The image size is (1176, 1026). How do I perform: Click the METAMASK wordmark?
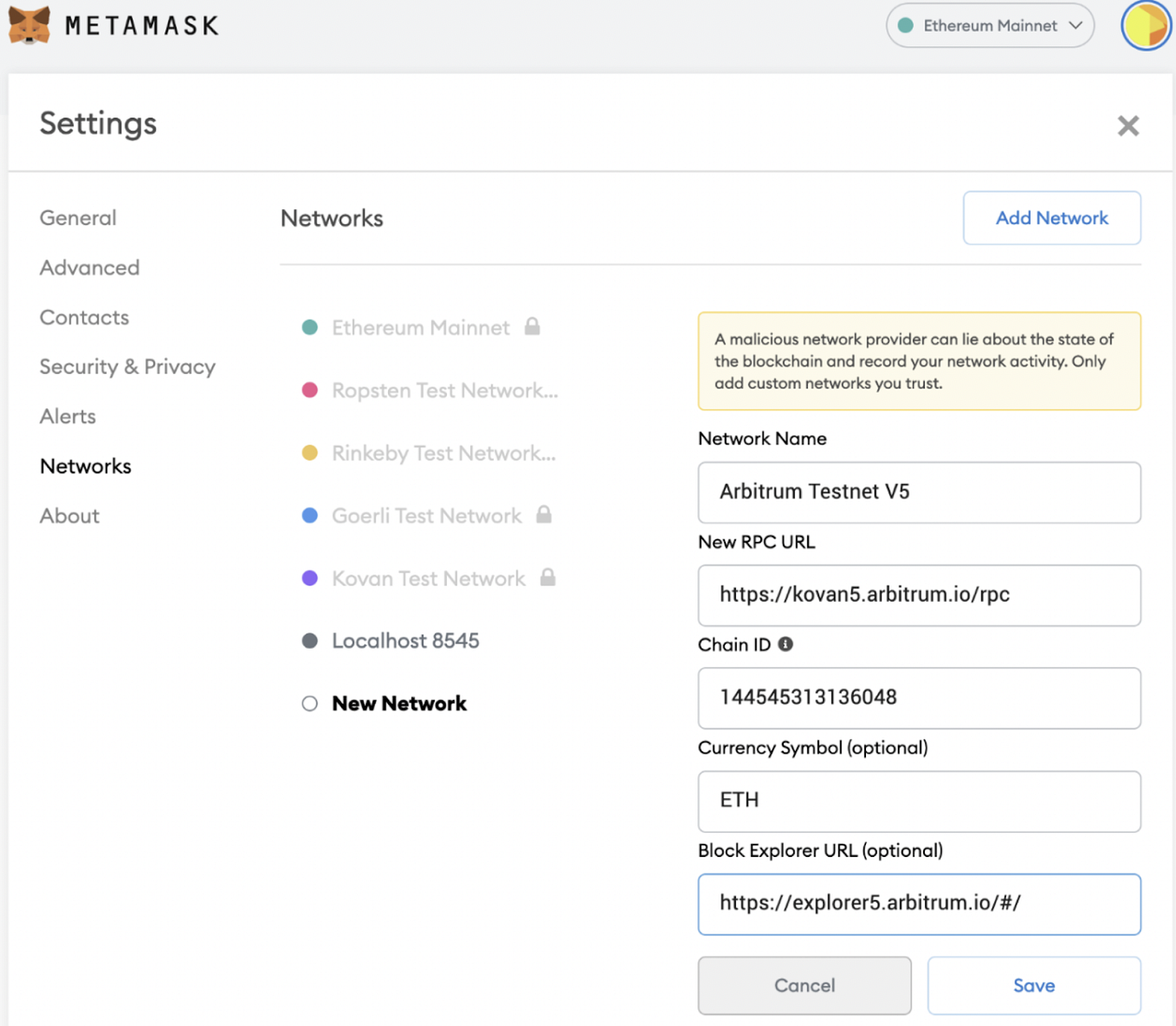point(143,26)
